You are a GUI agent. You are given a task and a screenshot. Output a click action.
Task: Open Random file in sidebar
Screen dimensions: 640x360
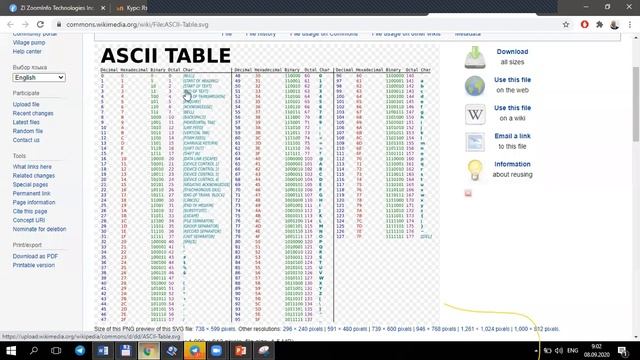tap(28, 131)
